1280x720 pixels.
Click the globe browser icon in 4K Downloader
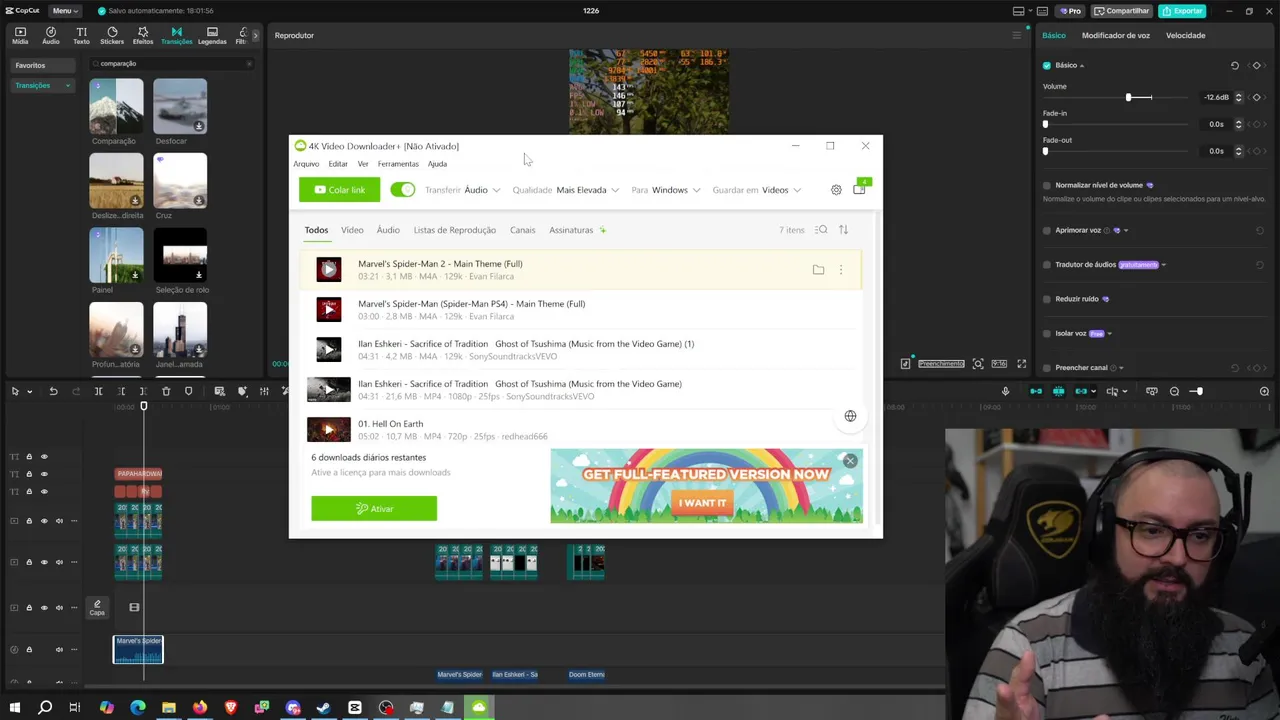click(850, 416)
